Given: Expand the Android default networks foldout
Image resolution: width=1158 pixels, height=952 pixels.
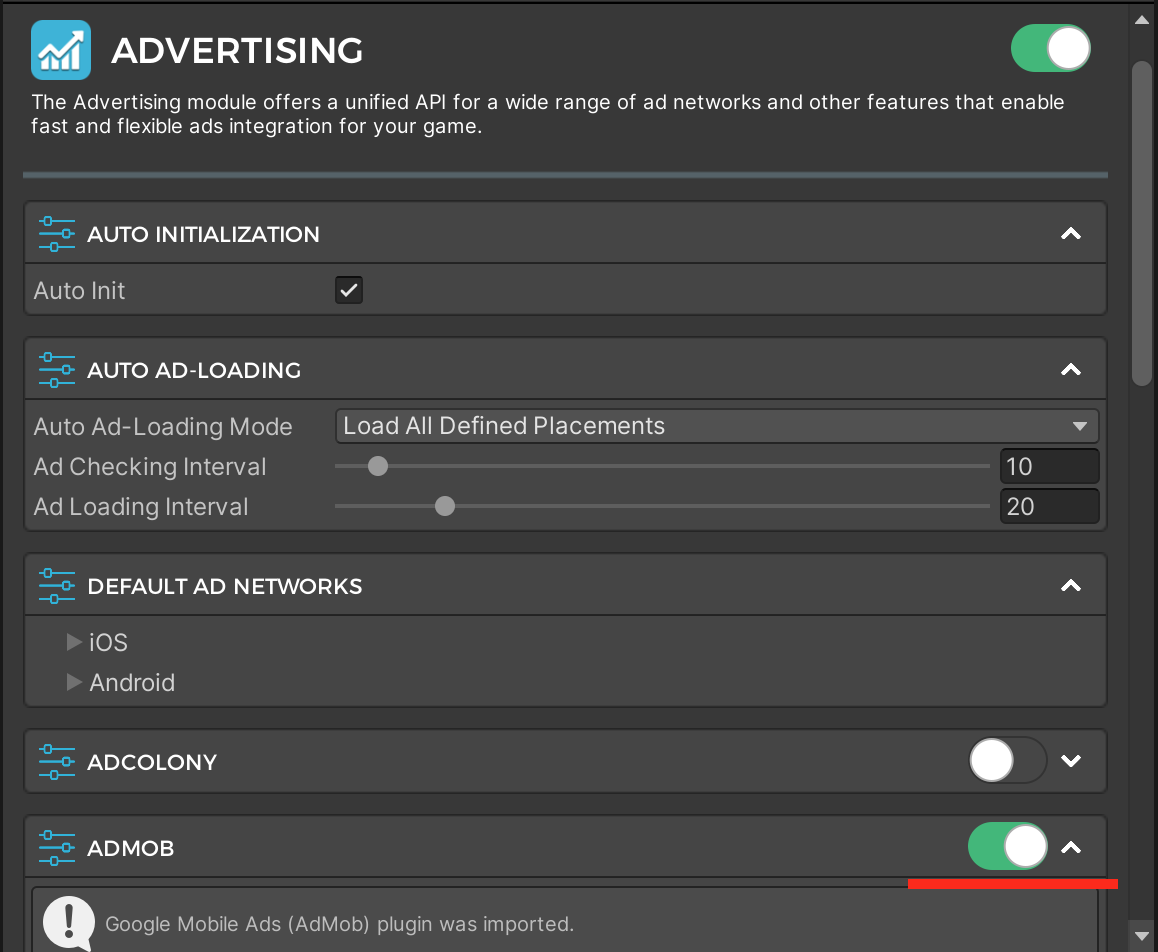Looking at the screenshot, I should pos(74,682).
